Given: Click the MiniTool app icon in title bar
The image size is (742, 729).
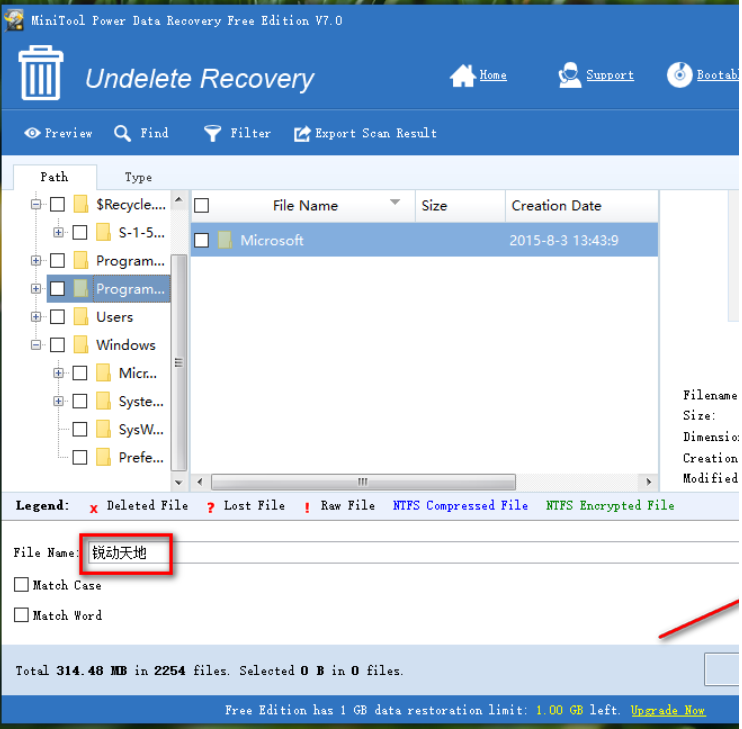Looking at the screenshot, I should (14, 21).
